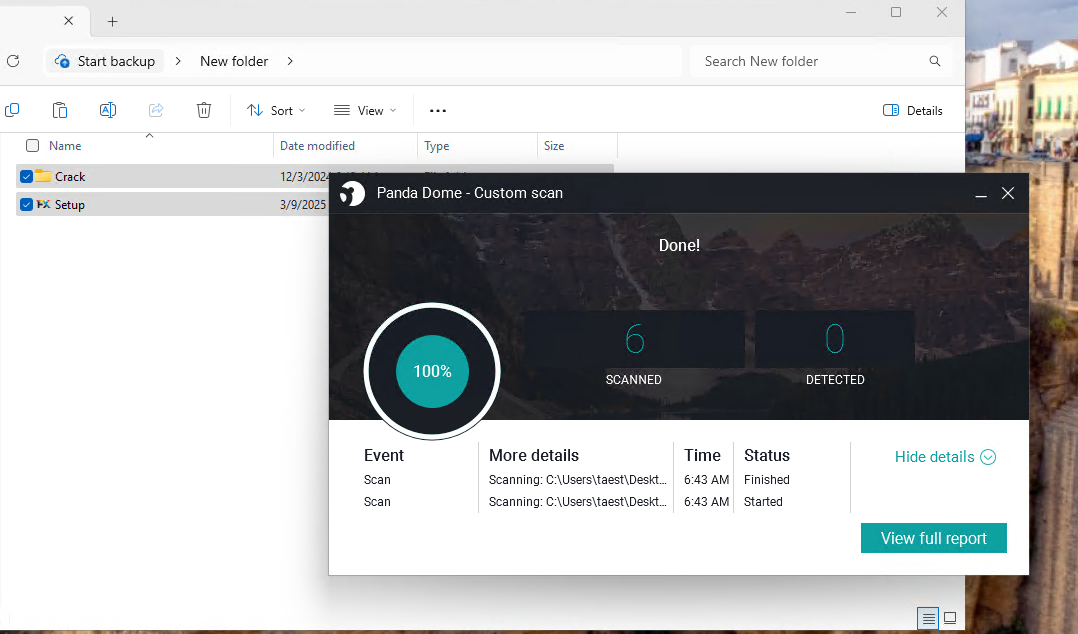Toggle the Details pane button
Screen dimensions: 1078x634
(x=912, y=111)
